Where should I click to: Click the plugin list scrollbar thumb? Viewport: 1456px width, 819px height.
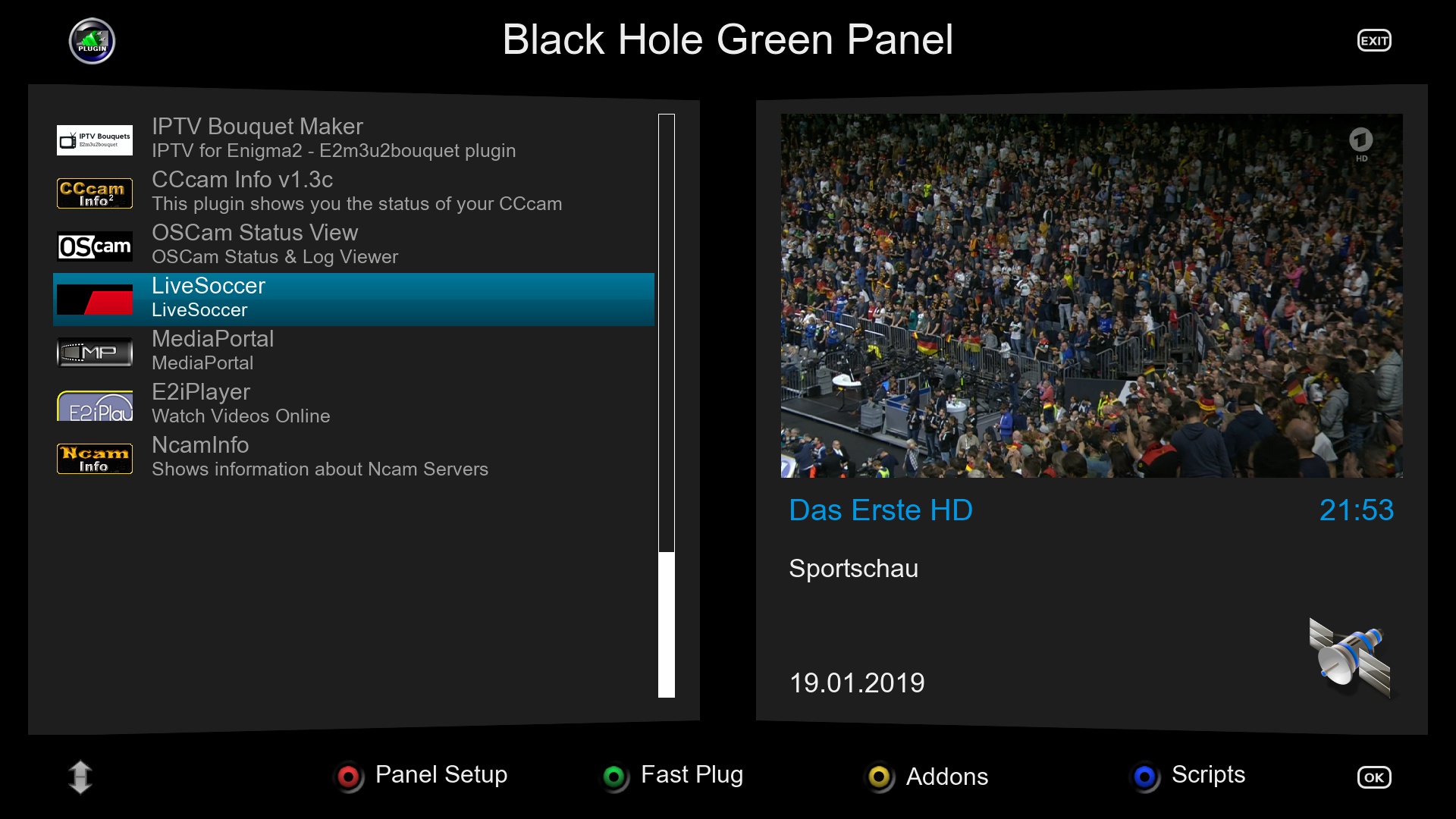(x=667, y=625)
